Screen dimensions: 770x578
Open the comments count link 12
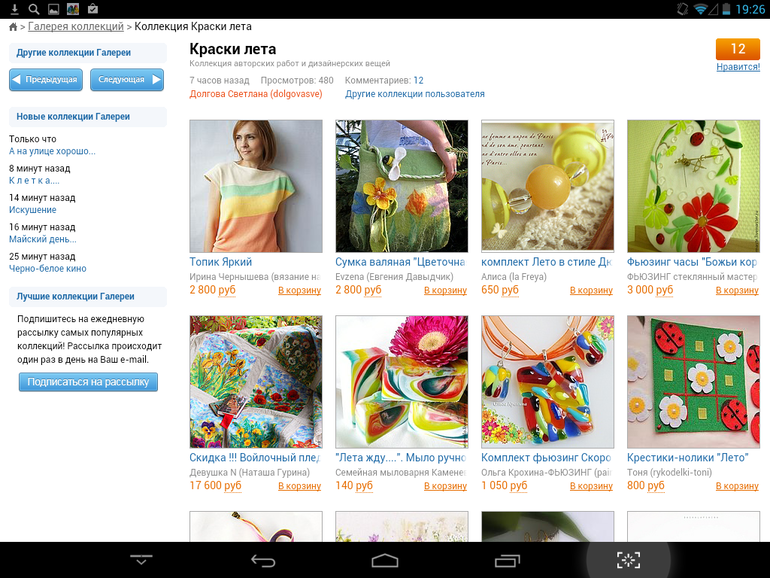tap(418, 80)
